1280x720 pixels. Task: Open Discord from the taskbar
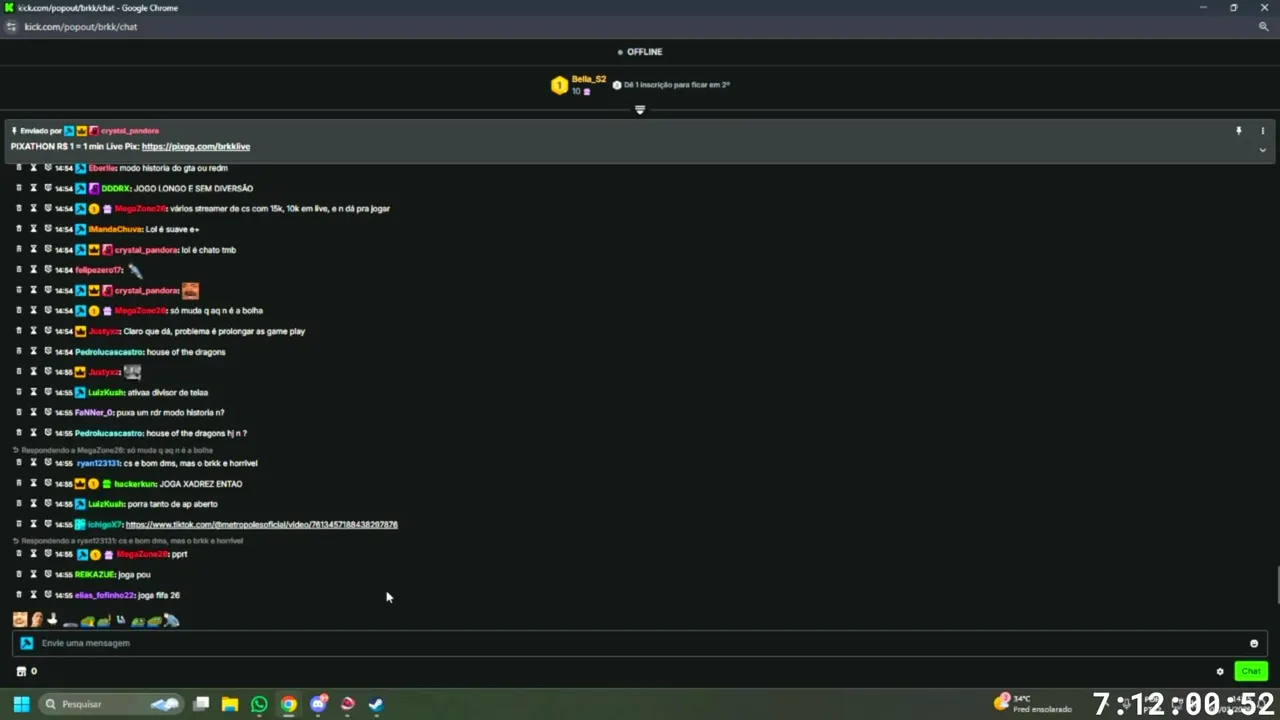[318, 704]
